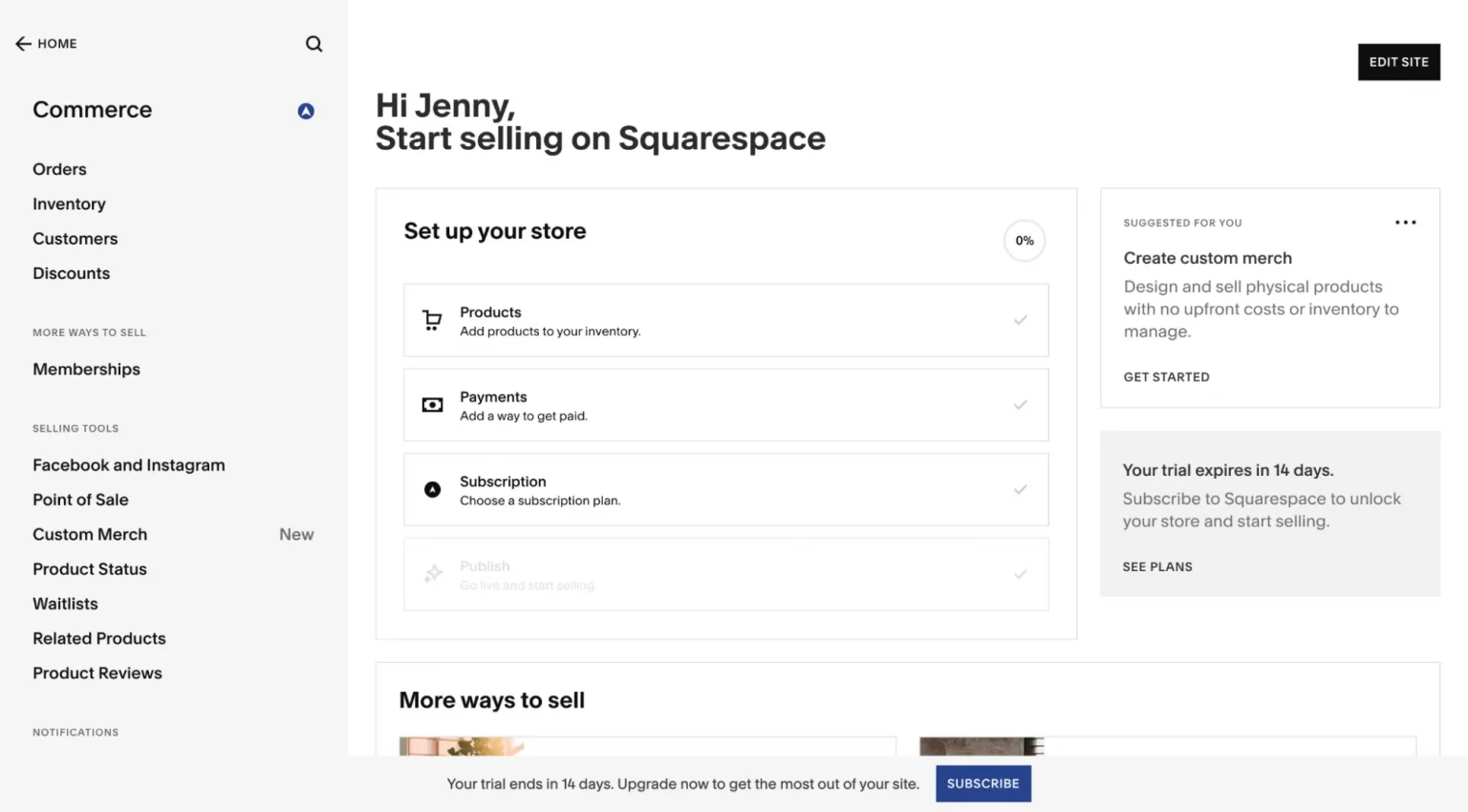Image resolution: width=1468 pixels, height=812 pixels.
Task: Open the sidebar search magnifier icon
Action: (x=313, y=44)
